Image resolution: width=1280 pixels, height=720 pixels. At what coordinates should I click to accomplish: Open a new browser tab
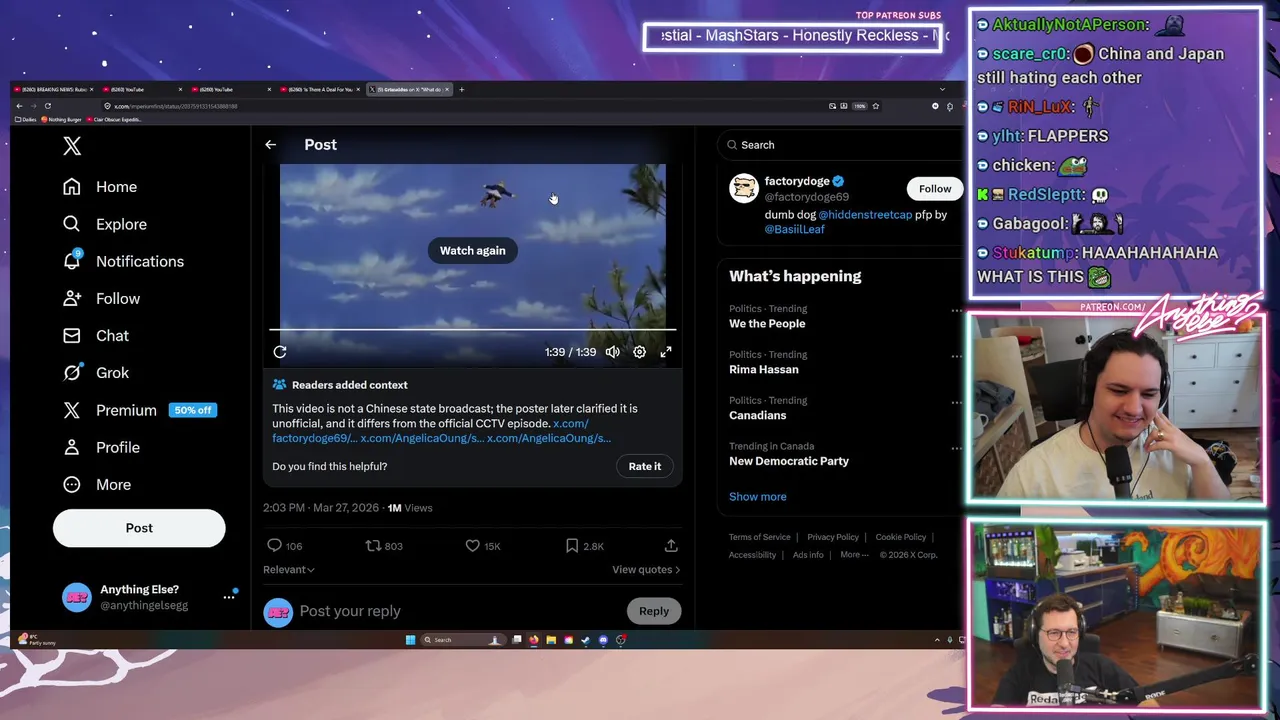[461, 90]
